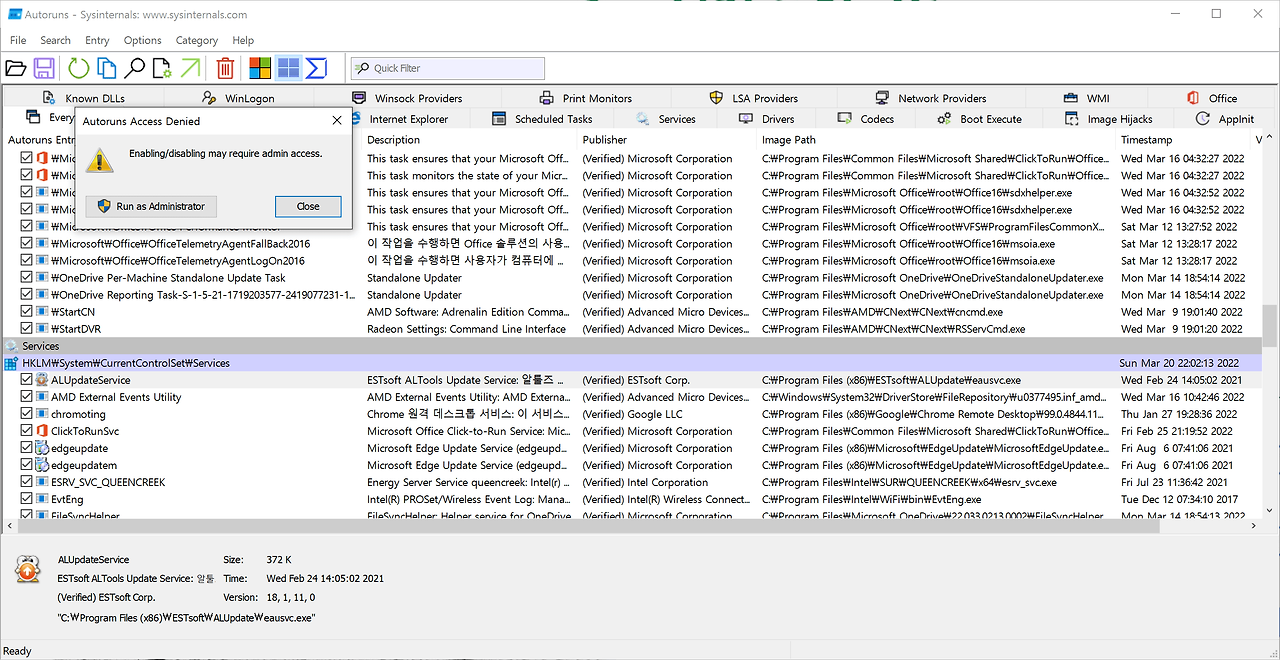Open a saved Autoruns file
The image size is (1280, 660).
16,67
